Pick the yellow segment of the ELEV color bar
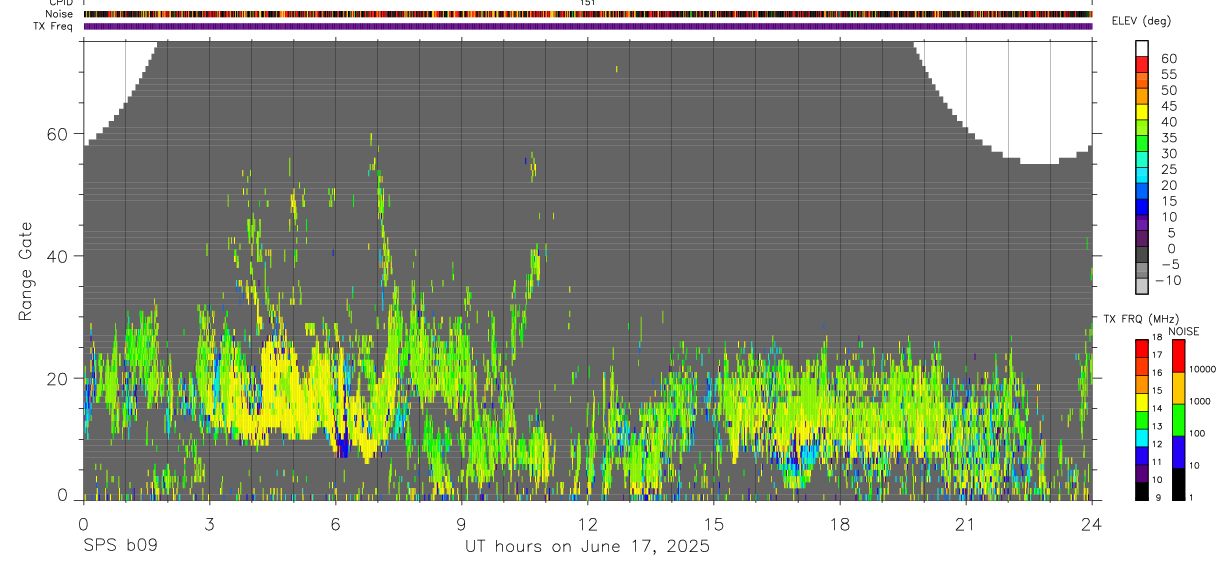Viewport: 1228px width, 567px height. 1142,111
